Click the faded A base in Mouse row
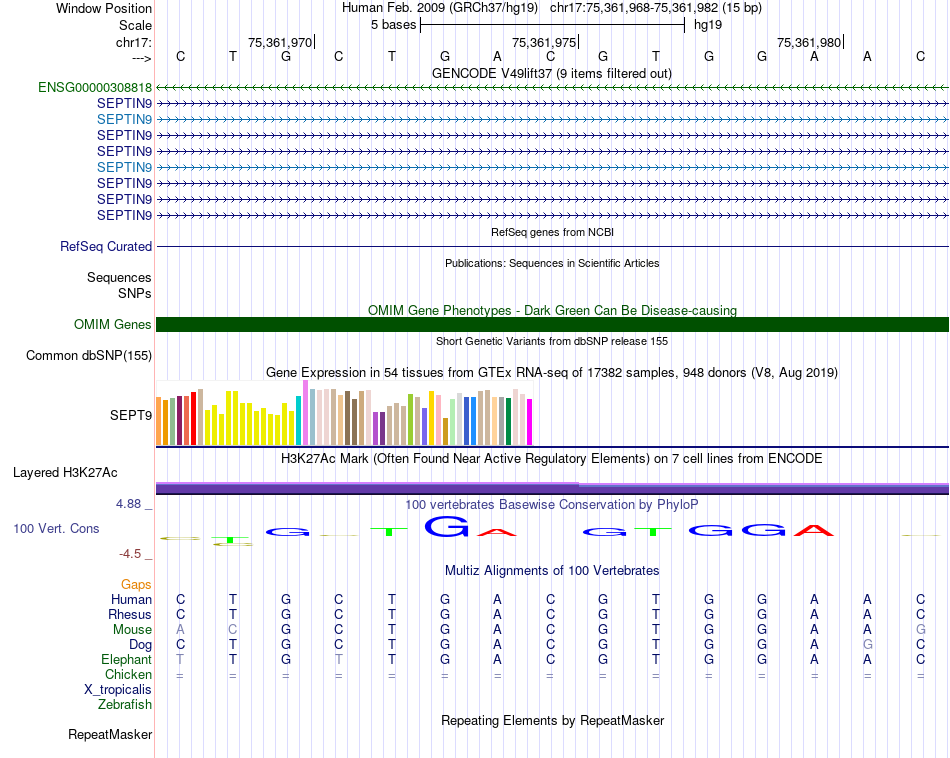The height and width of the screenshot is (758, 950). click(x=180, y=630)
